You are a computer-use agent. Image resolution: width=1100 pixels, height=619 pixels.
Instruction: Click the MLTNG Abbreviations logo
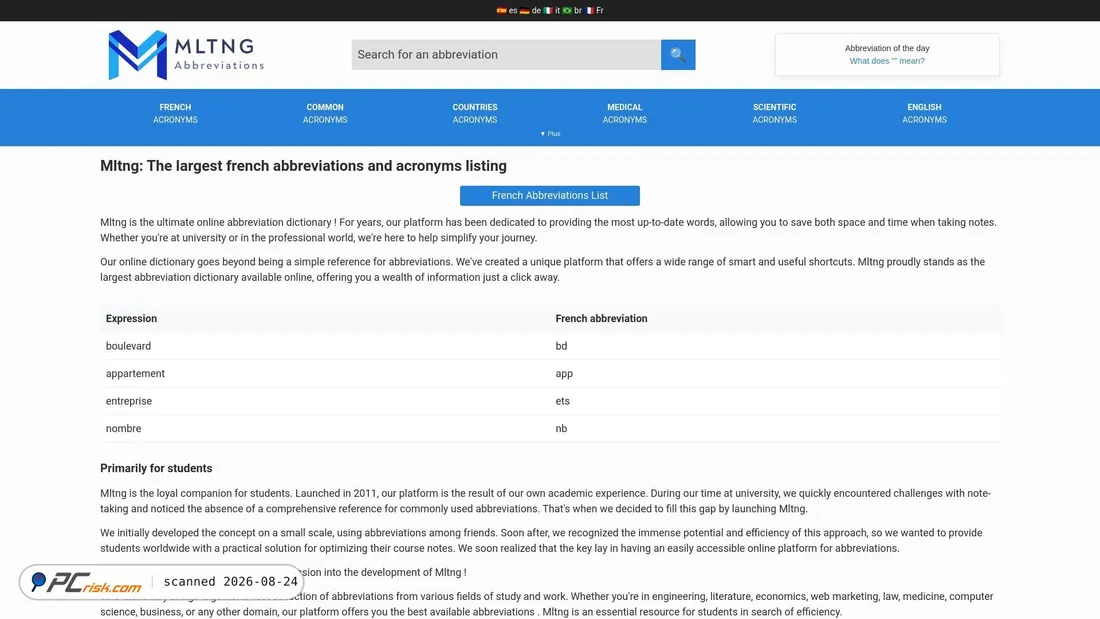(186, 55)
